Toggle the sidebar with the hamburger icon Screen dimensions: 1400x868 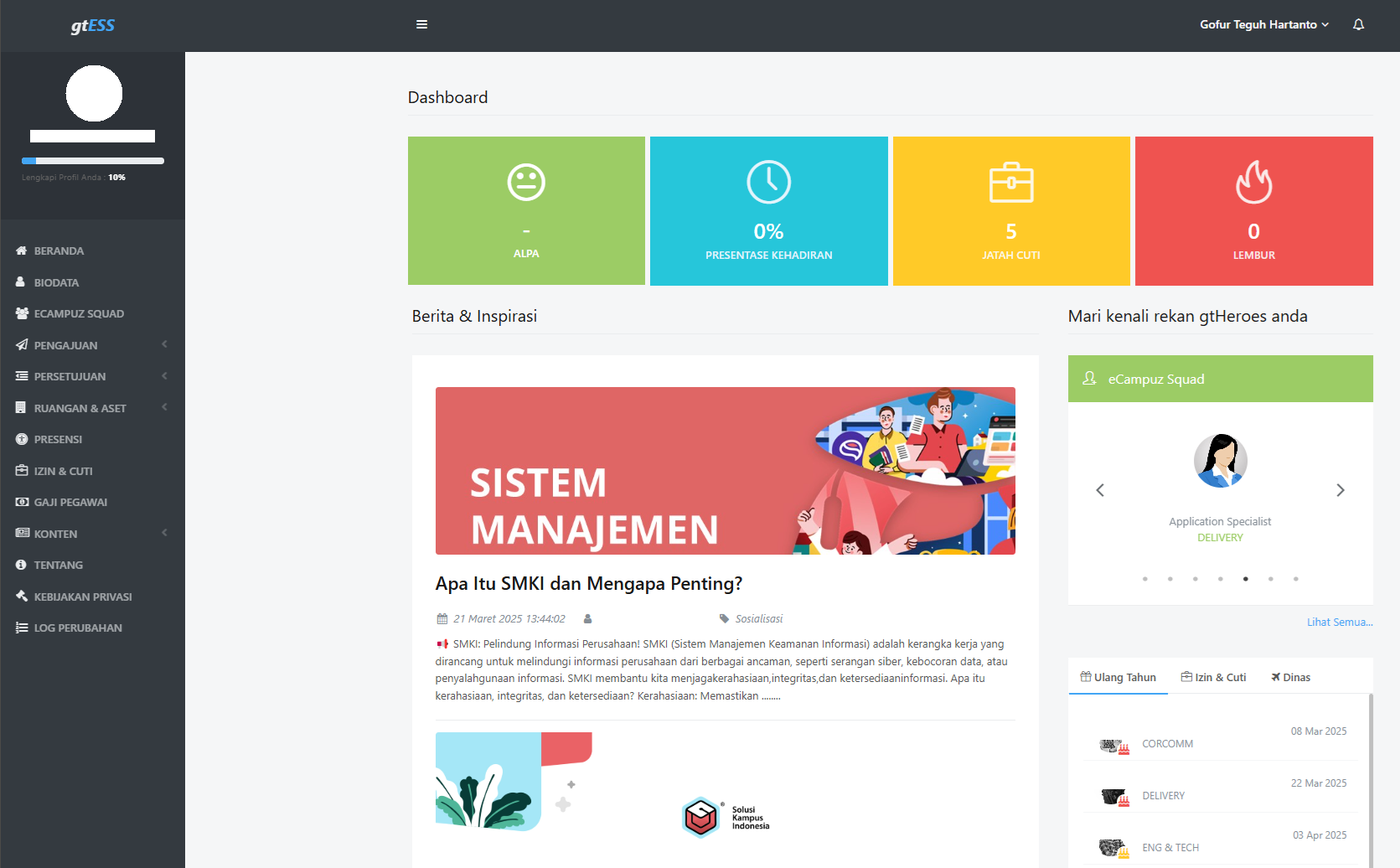(x=421, y=24)
